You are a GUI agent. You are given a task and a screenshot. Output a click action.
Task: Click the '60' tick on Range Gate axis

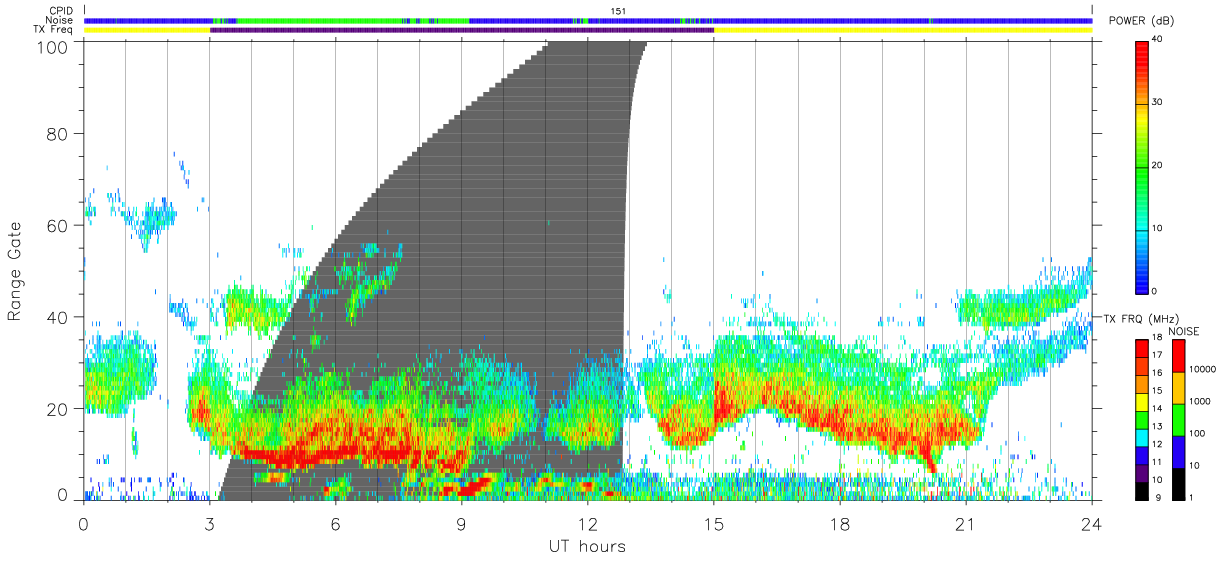(x=58, y=225)
